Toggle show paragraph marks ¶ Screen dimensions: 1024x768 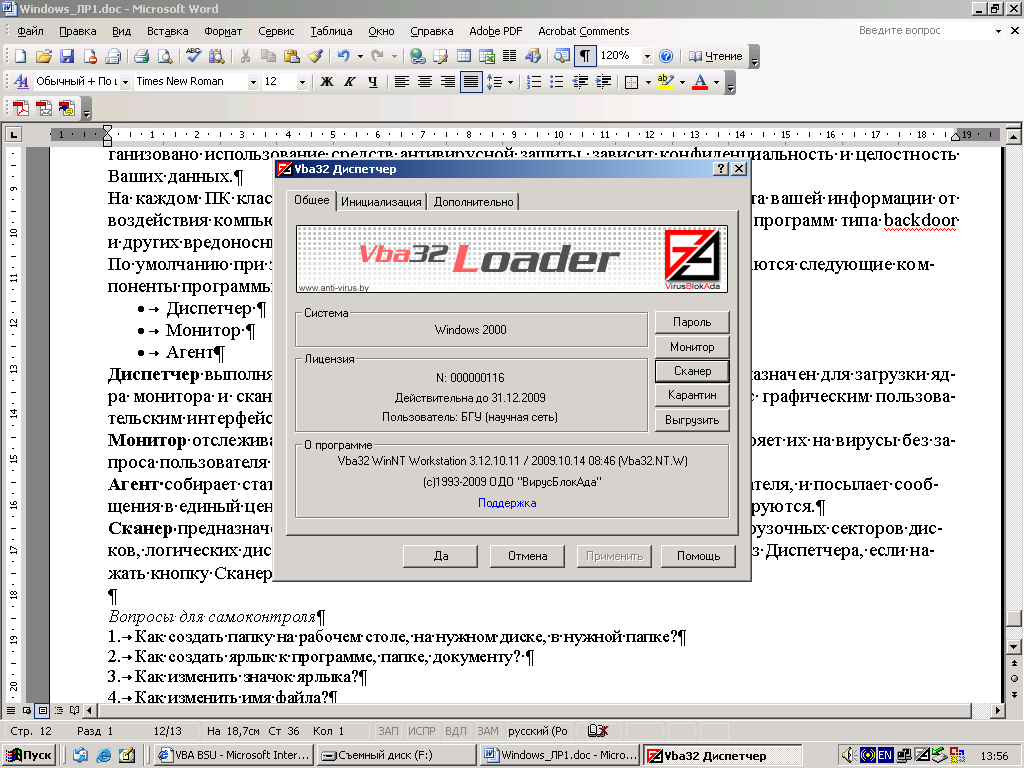pos(585,56)
